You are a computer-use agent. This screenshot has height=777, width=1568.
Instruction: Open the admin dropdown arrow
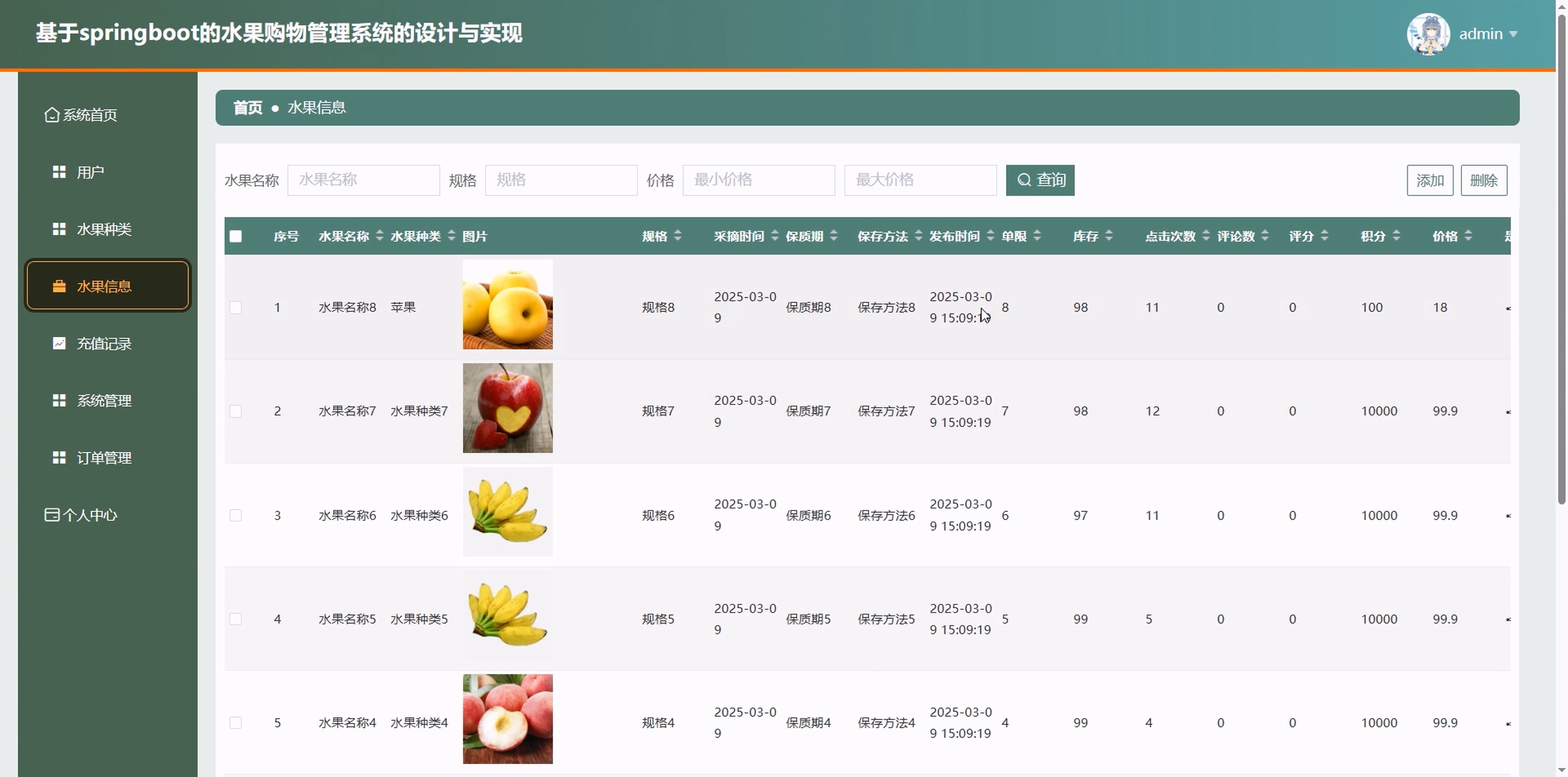click(x=1513, y=34)
